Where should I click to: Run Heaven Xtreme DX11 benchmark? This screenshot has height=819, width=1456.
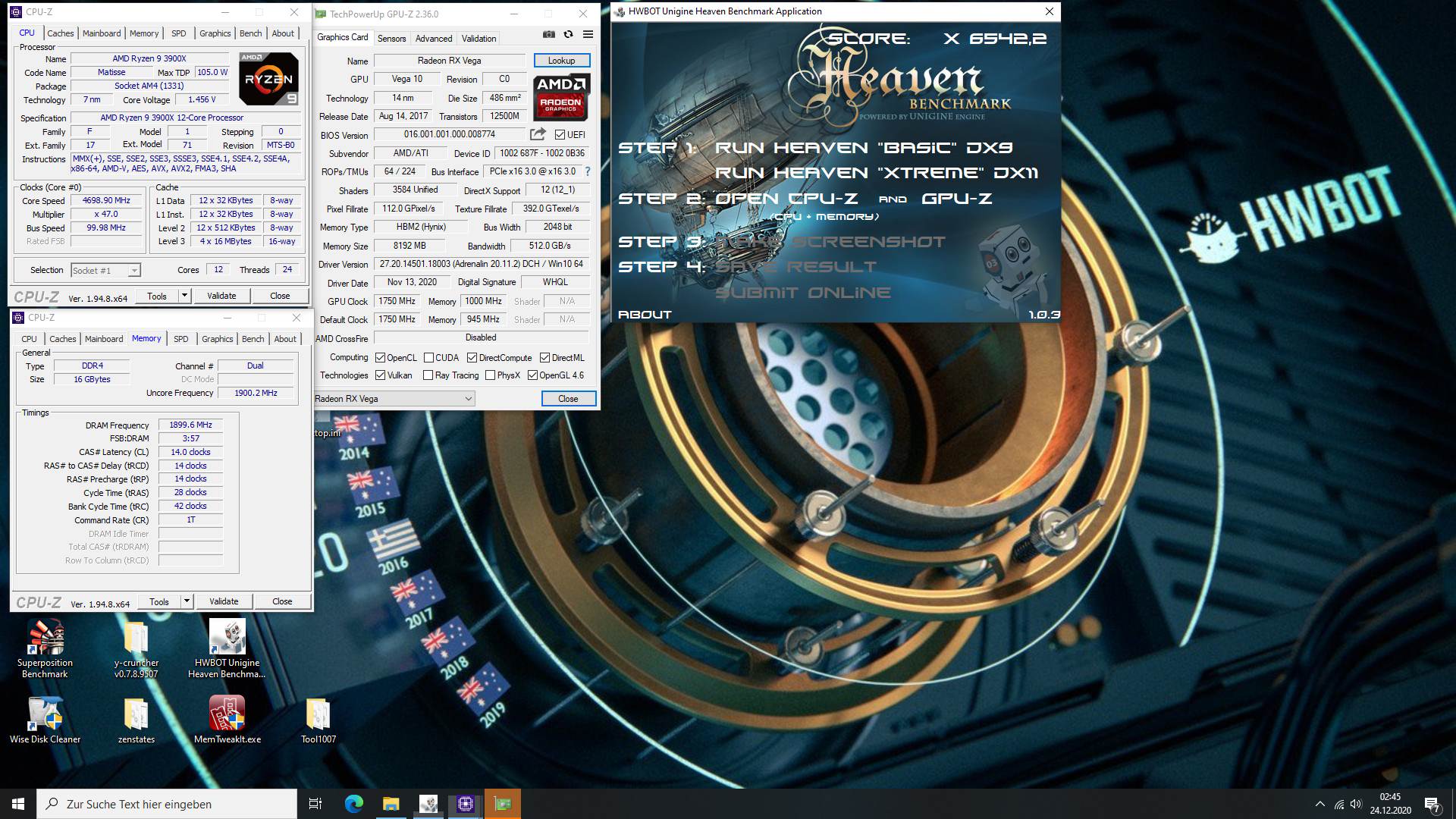tap(877, 173)
